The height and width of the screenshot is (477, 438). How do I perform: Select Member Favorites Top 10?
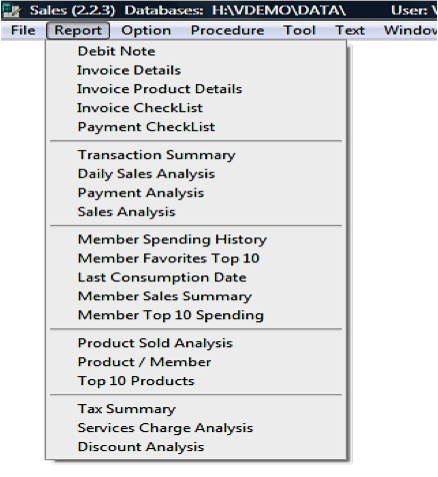[196, 259]
